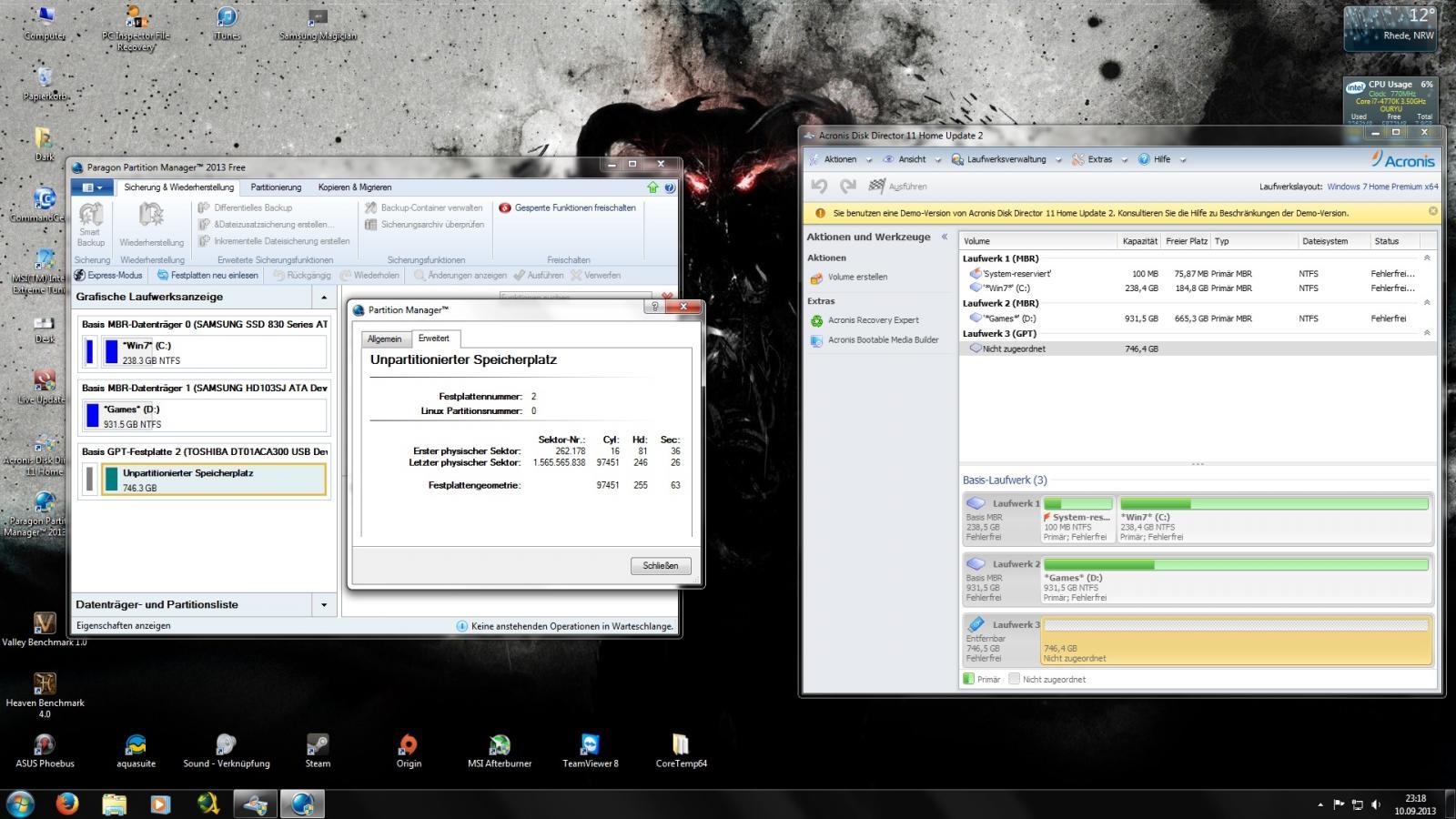Open the Windows Start button
This screenshot has height=819, width=1456.
20,804
